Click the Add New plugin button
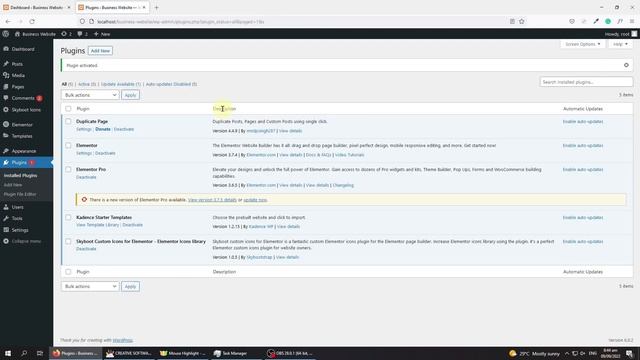640x360 pixels. (x=100, y=51)
